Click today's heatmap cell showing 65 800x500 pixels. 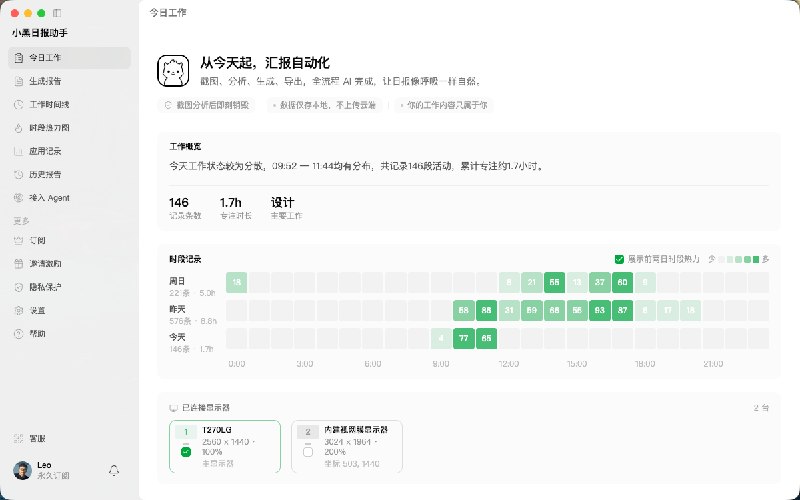pyautogui.click(x=486, y=338)
